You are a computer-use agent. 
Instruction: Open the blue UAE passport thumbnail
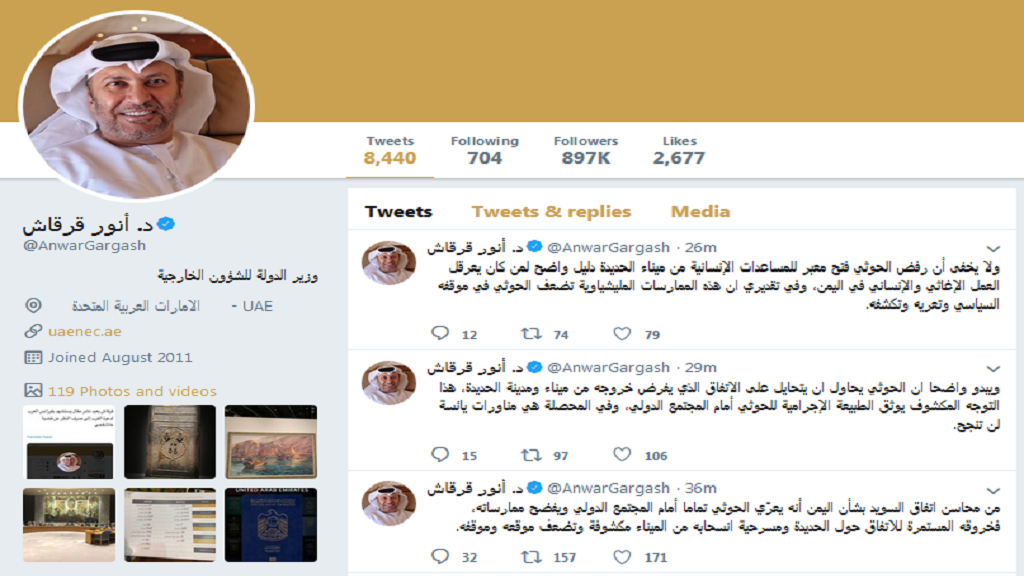tap(271, 524)
